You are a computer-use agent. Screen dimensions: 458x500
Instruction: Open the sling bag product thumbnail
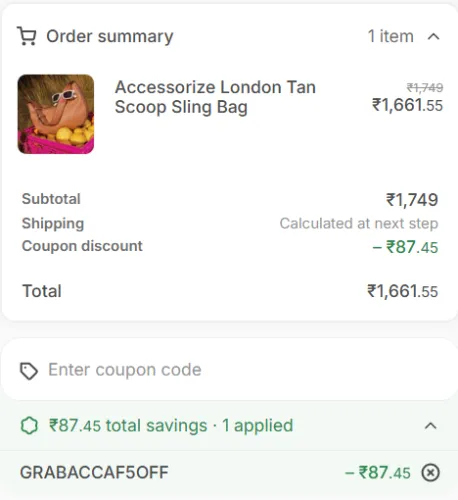coord(56,114)
